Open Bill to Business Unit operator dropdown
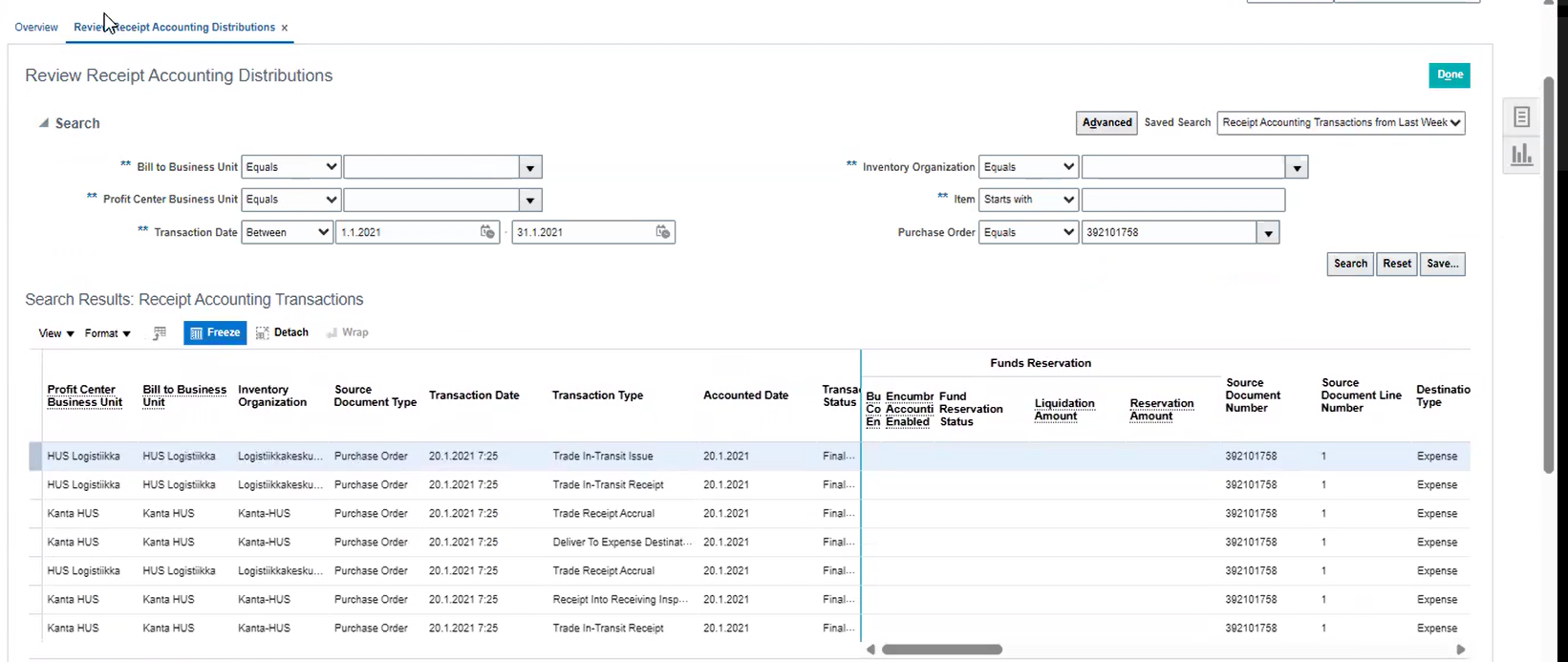This screenshot has width=1568, height=662. [x=290, y=167]
